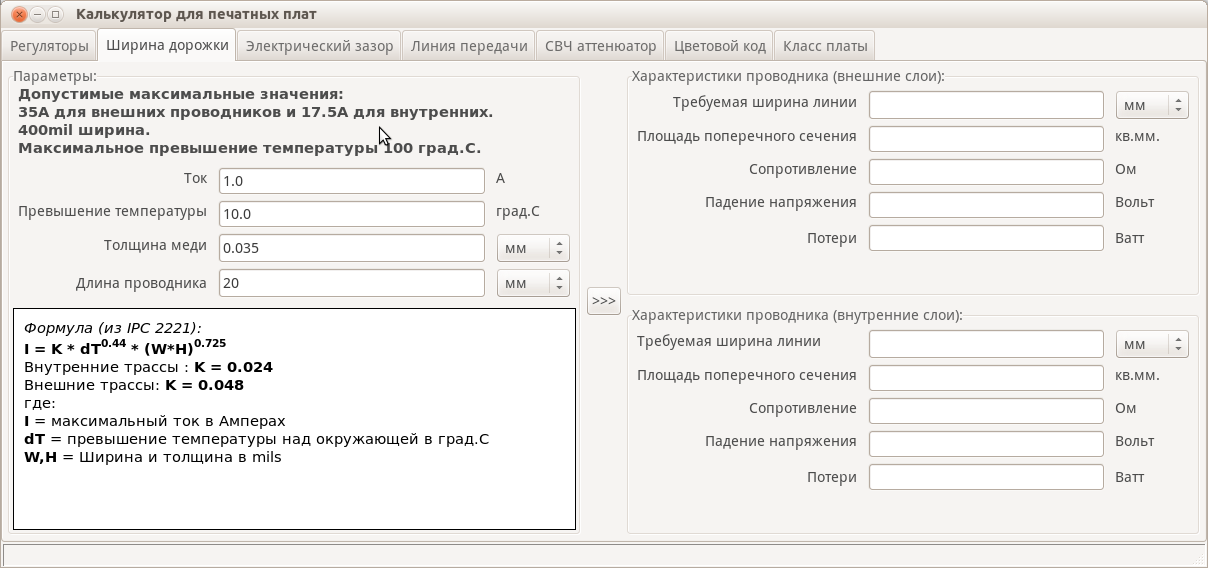Open the Электрический зазор tab
The image size is (1208, 568).
click(321, 46)
